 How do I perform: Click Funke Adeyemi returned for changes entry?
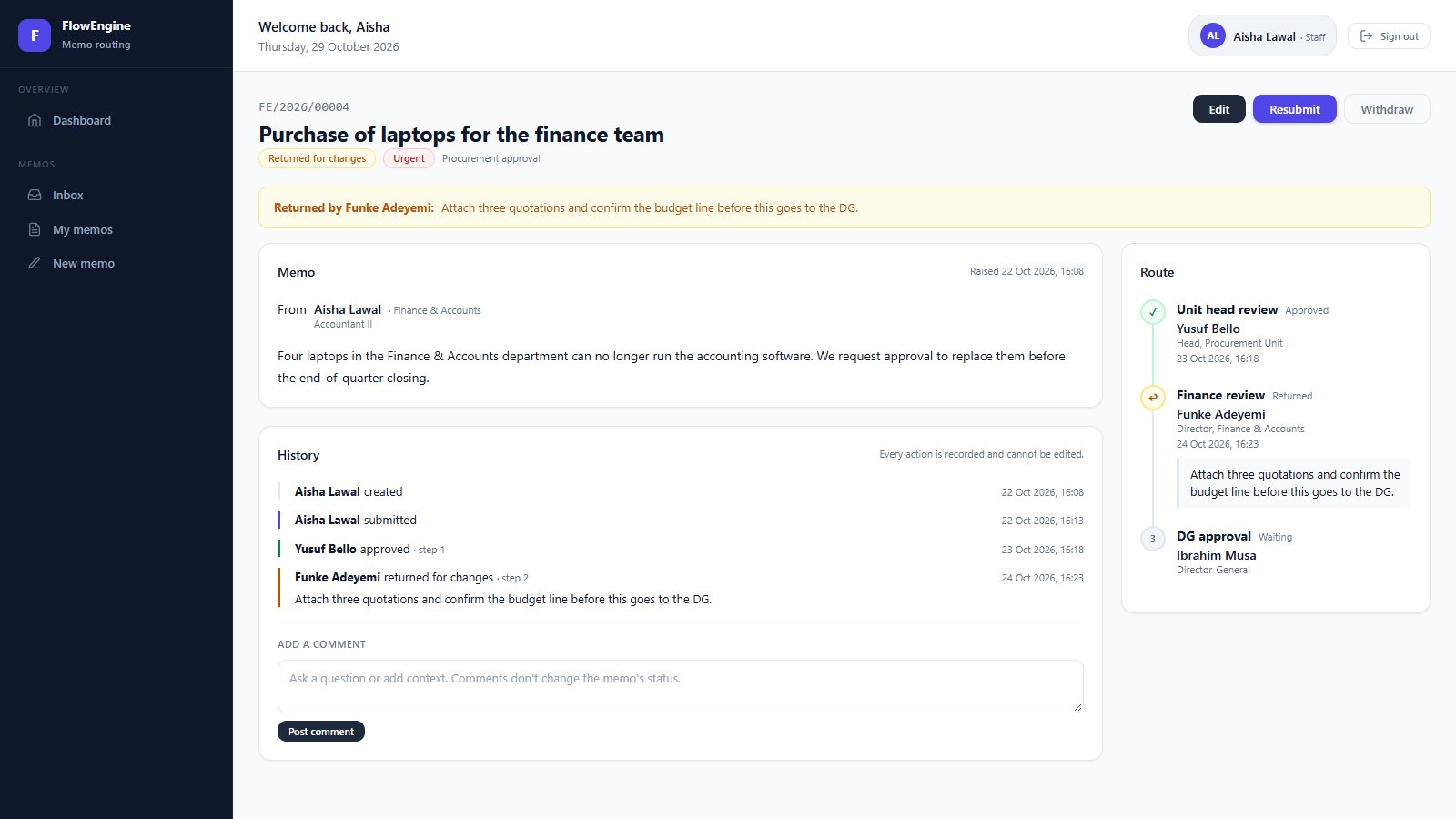point(681,588)
